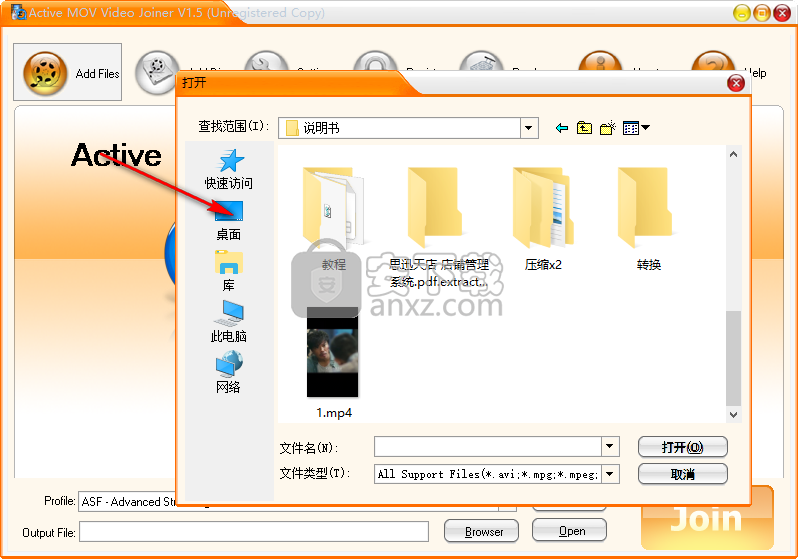The height and width of the screenshot is (559, 798).
Task: Click the 取消 button
Action: 682,474
